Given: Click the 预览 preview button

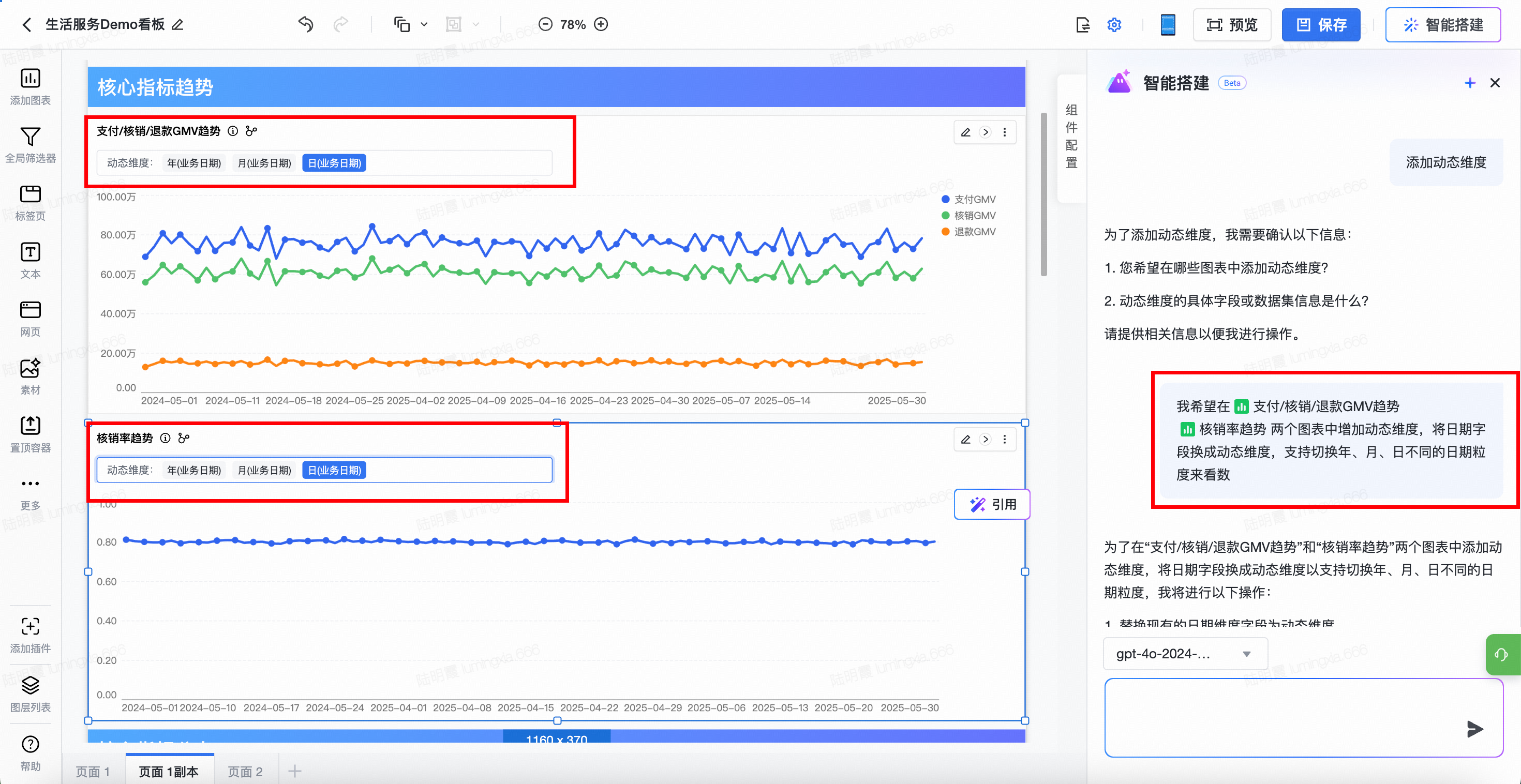Looking at the screenshot, I should 1232,25.
